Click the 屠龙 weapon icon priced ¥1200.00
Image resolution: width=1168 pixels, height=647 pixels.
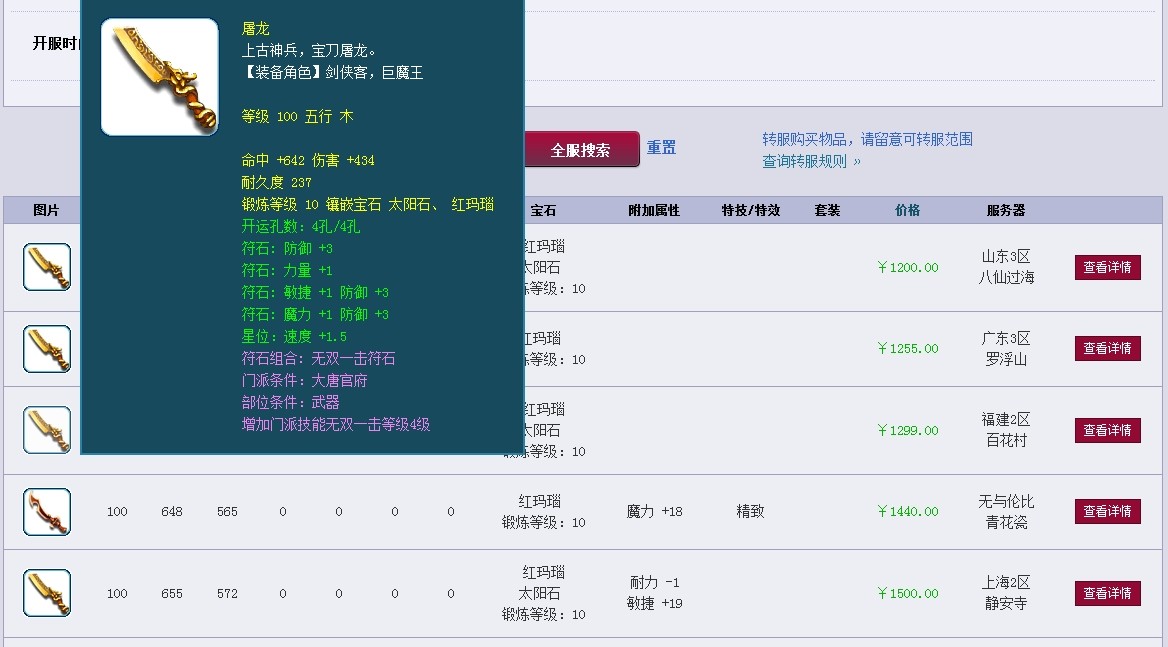pos(47,267)
